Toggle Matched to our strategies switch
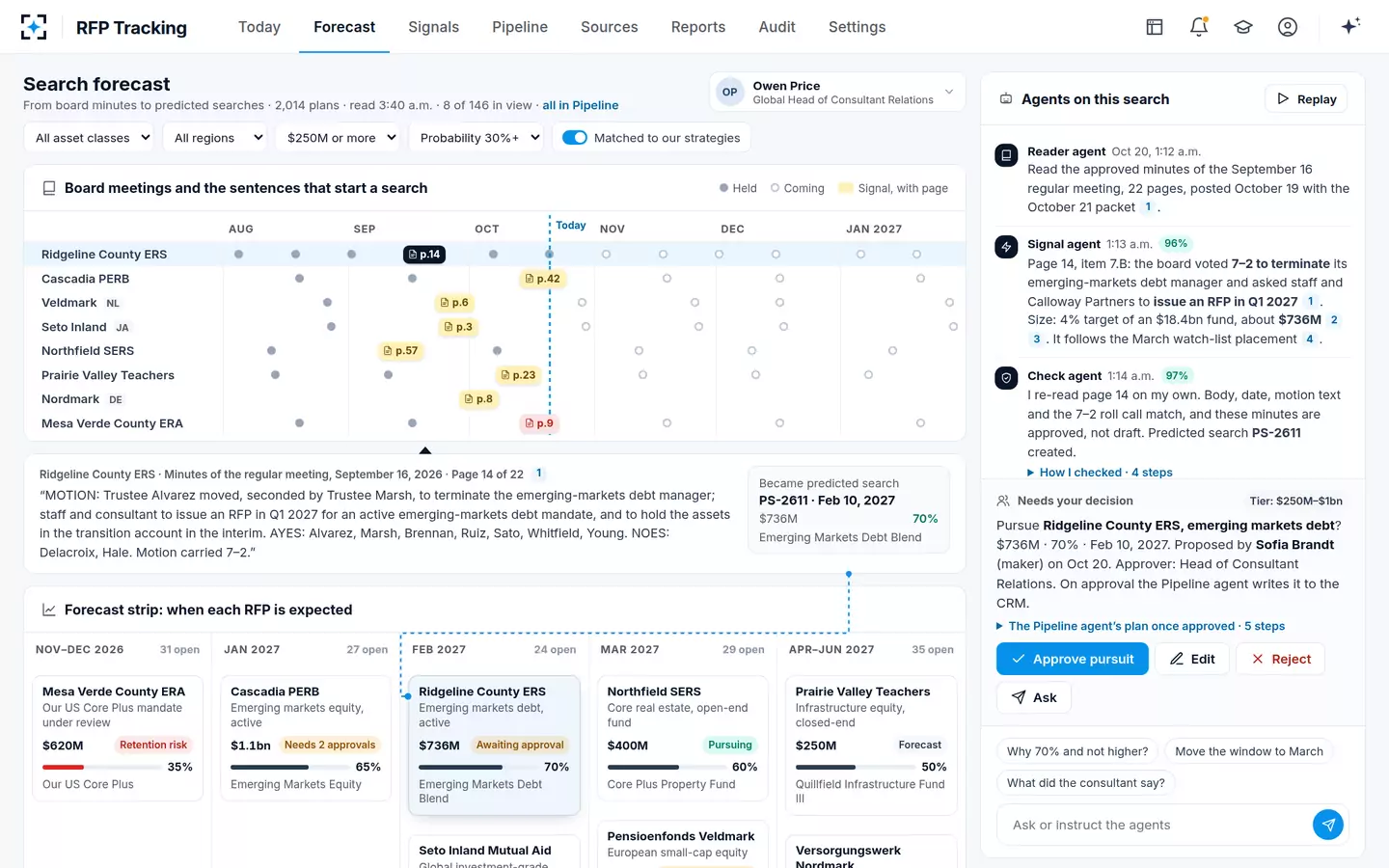 (575, 138)
